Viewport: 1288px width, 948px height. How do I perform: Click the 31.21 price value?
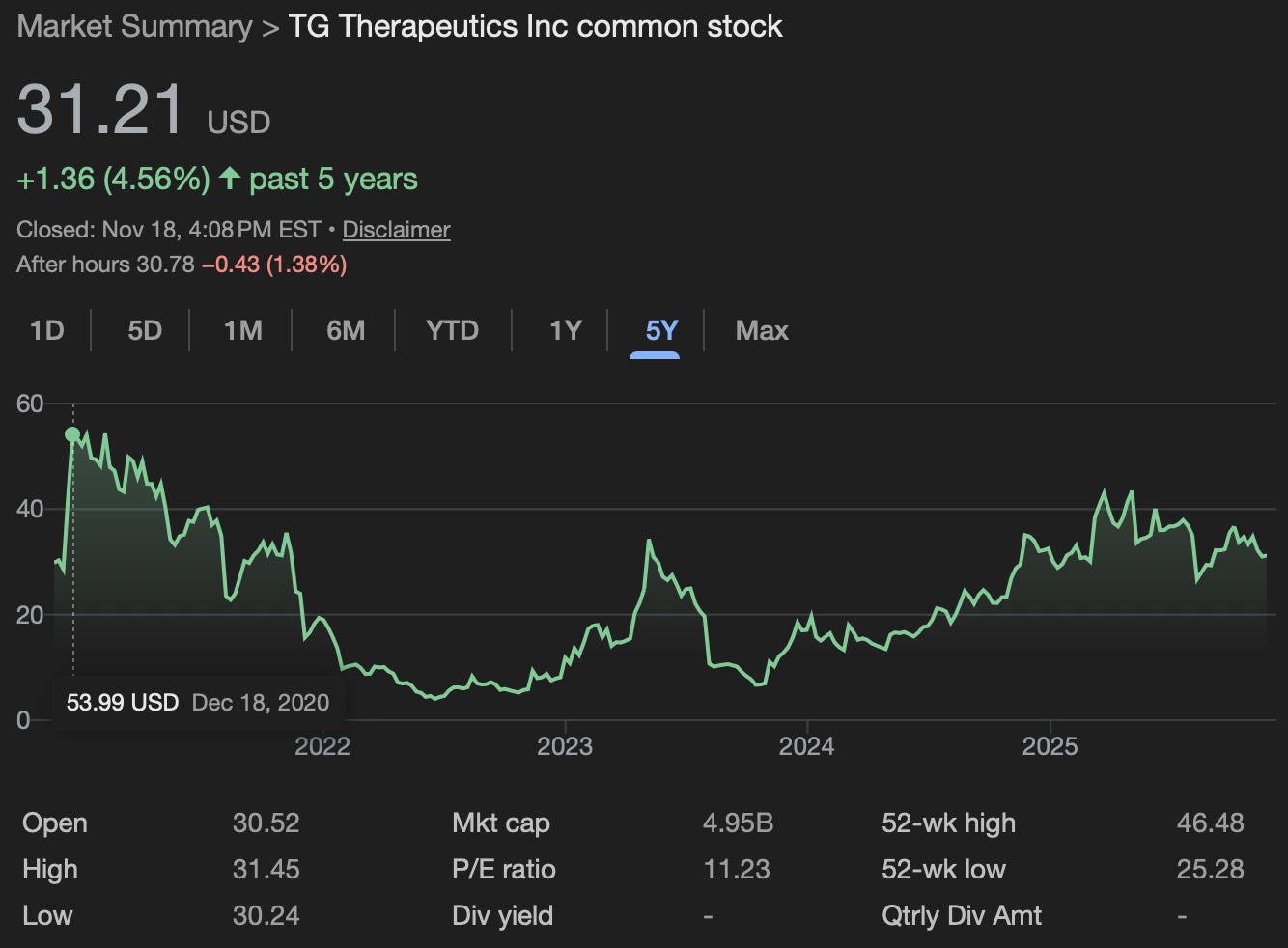[x=100, y=108]
